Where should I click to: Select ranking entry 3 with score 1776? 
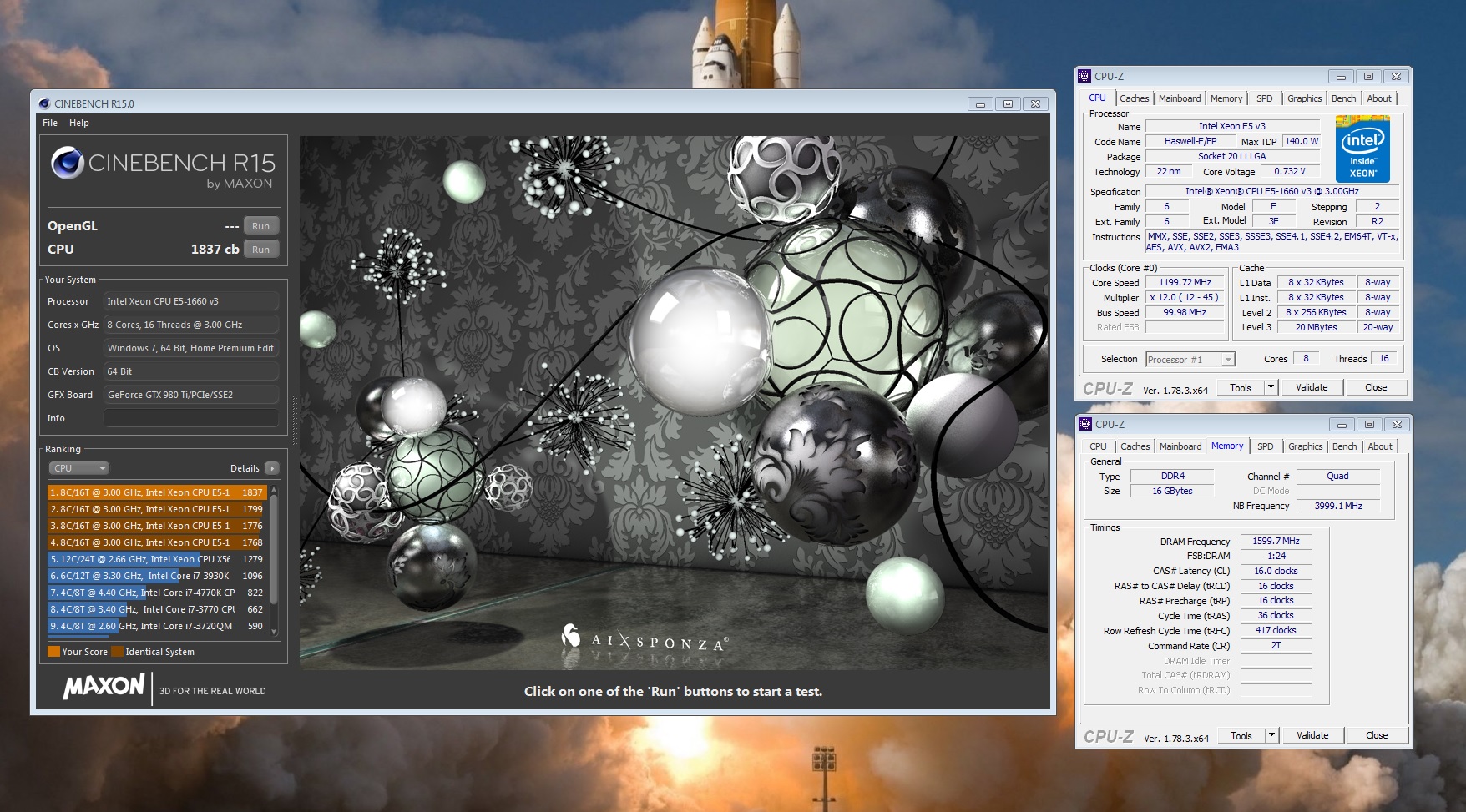pos(157,526)
